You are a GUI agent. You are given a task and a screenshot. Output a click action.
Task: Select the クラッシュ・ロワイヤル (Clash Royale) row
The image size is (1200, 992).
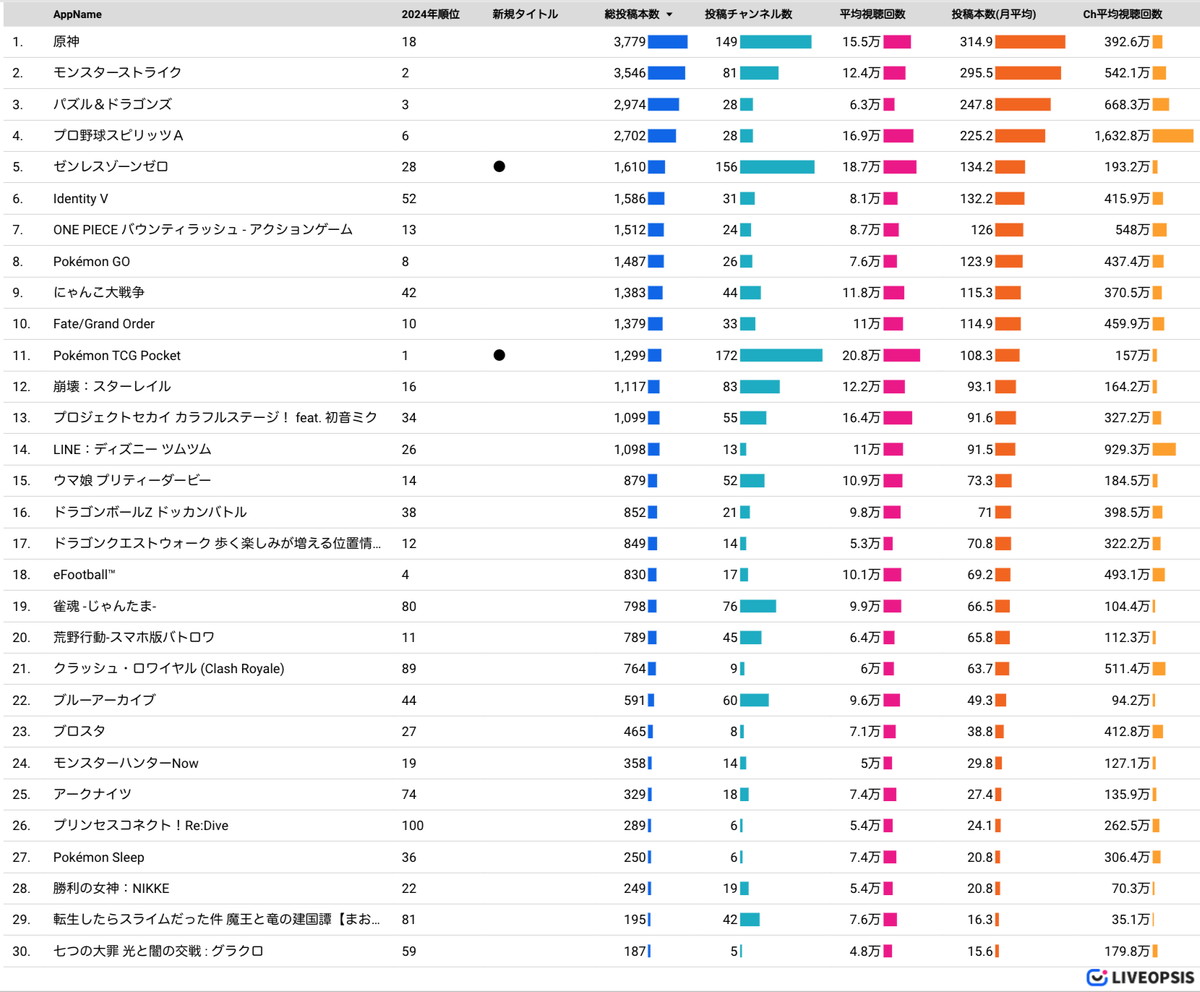168,668
